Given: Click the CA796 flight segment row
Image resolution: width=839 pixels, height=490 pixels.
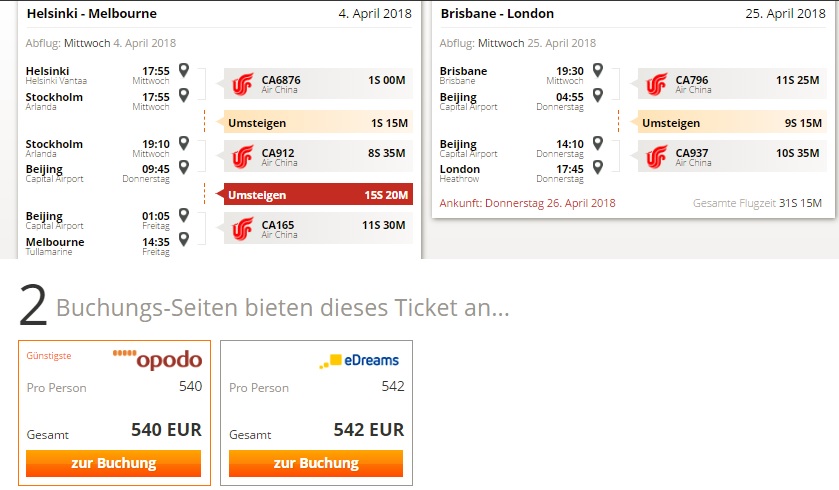Looking at the screenshot, I should [733, 83].
